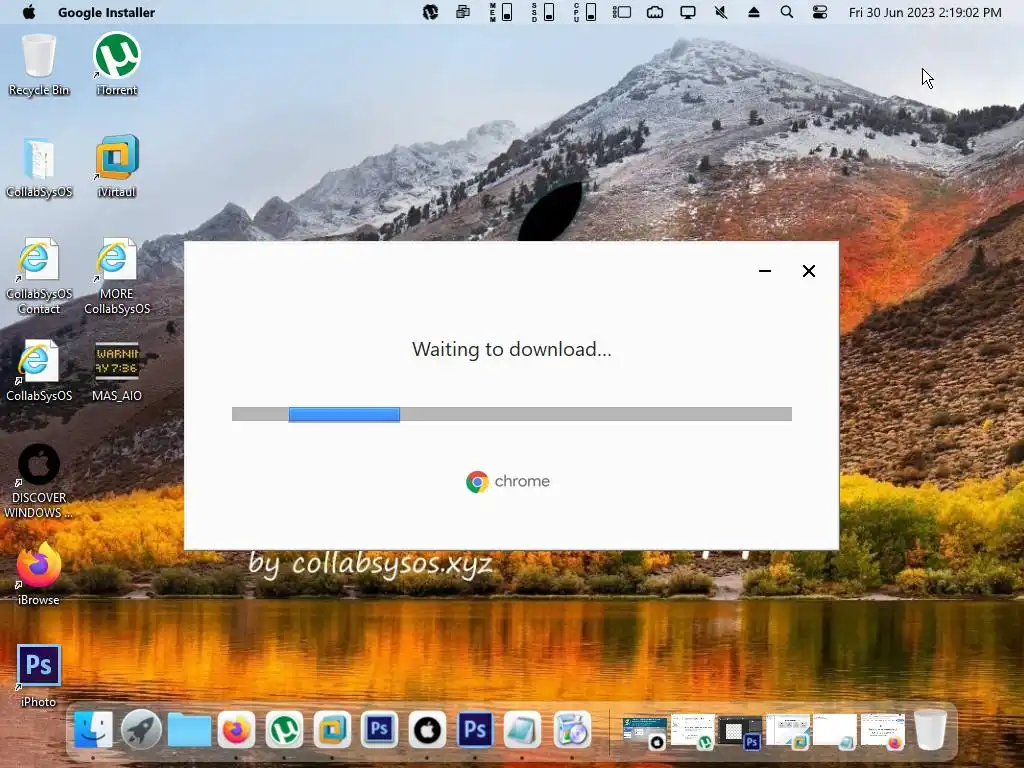1024x768 pixels.
Task: Click the sidebar panel icon in menu bar
Action: tap(622, 12)
